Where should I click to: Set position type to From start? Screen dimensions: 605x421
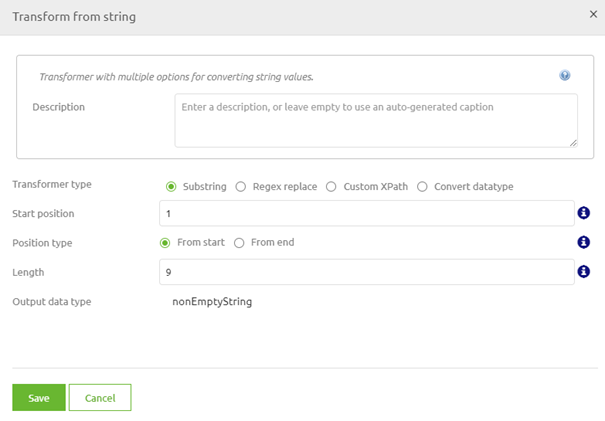[165, 243]
